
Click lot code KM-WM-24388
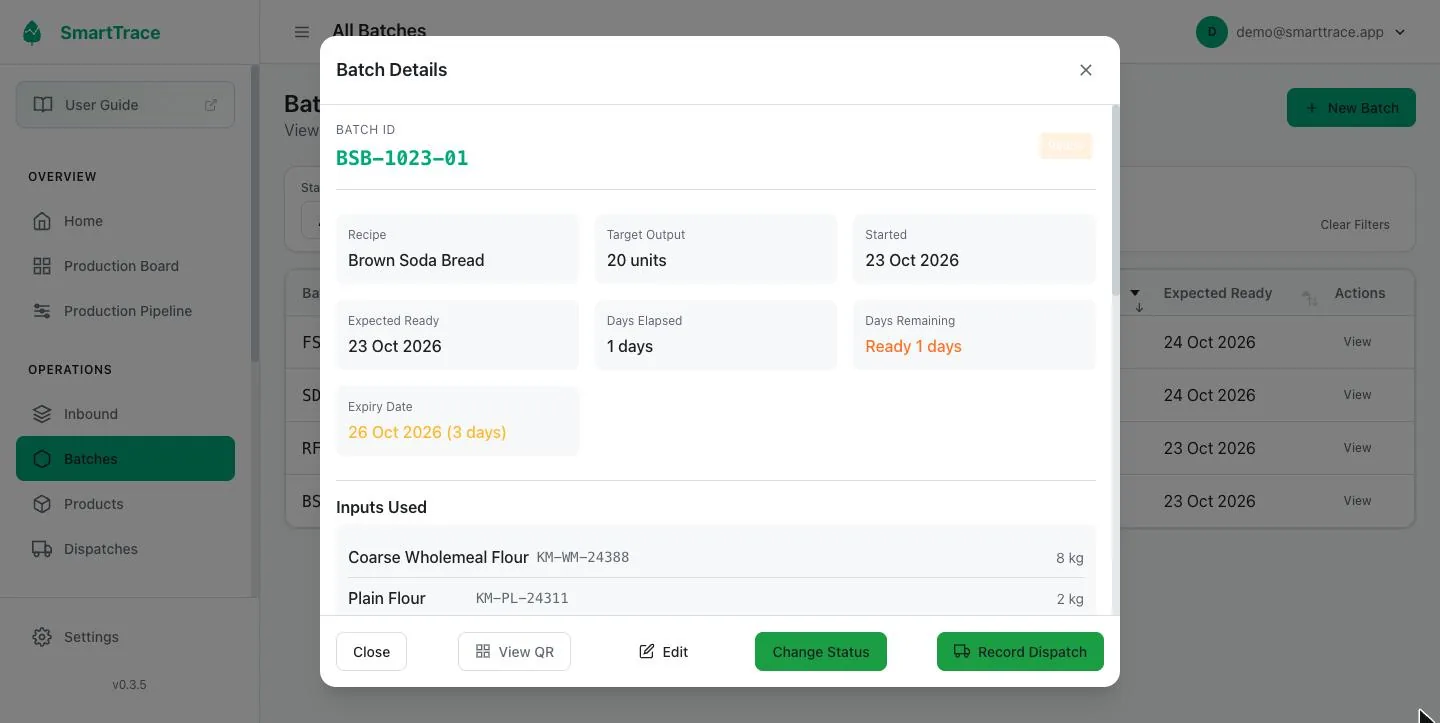click(583, 557)
